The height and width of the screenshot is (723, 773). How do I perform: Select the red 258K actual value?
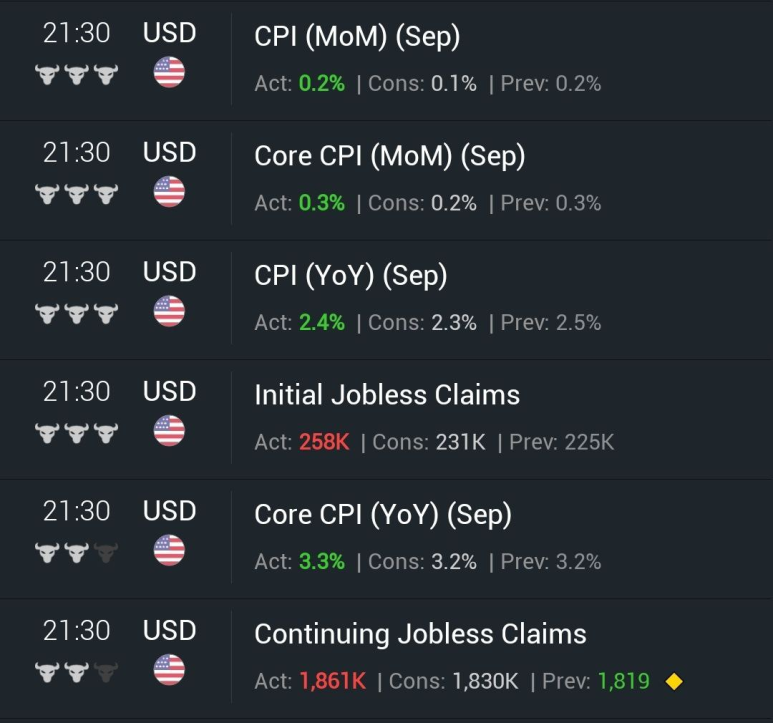[324, 442]
